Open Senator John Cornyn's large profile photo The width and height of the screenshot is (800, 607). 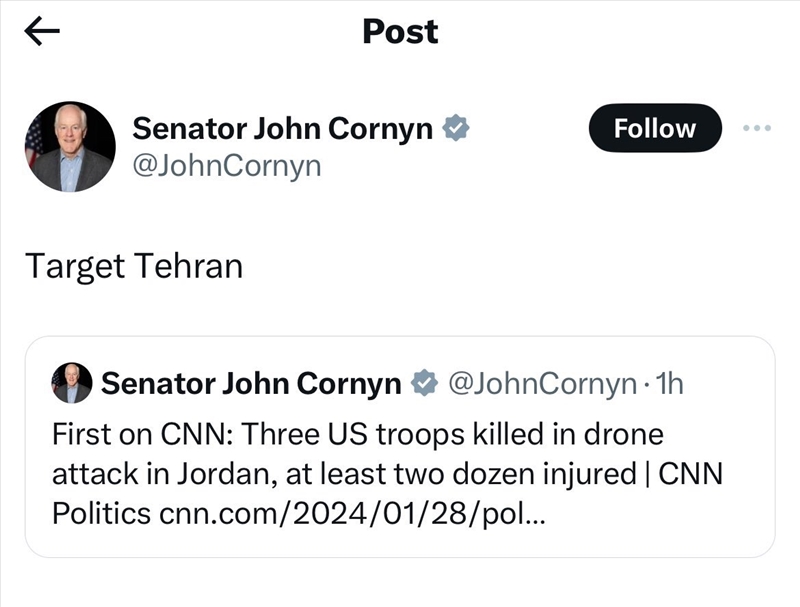[x=70, y=146]
